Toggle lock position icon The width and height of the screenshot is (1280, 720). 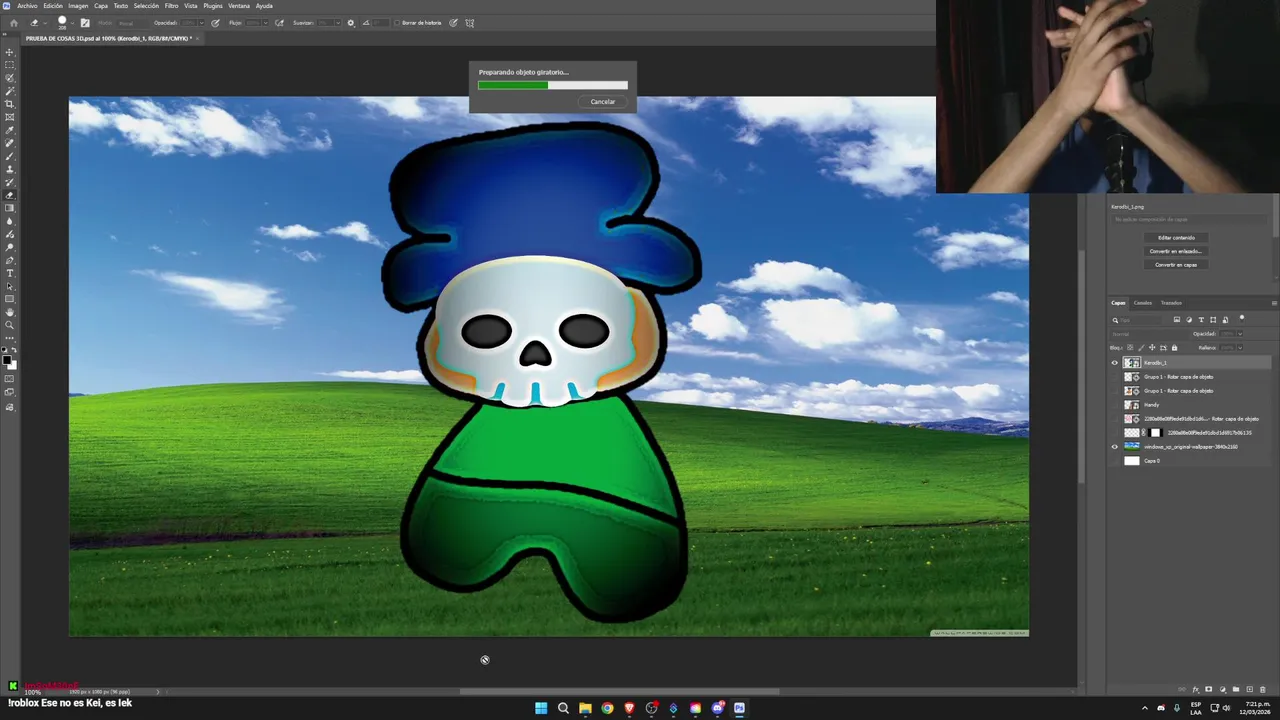tap(1152, 348)
